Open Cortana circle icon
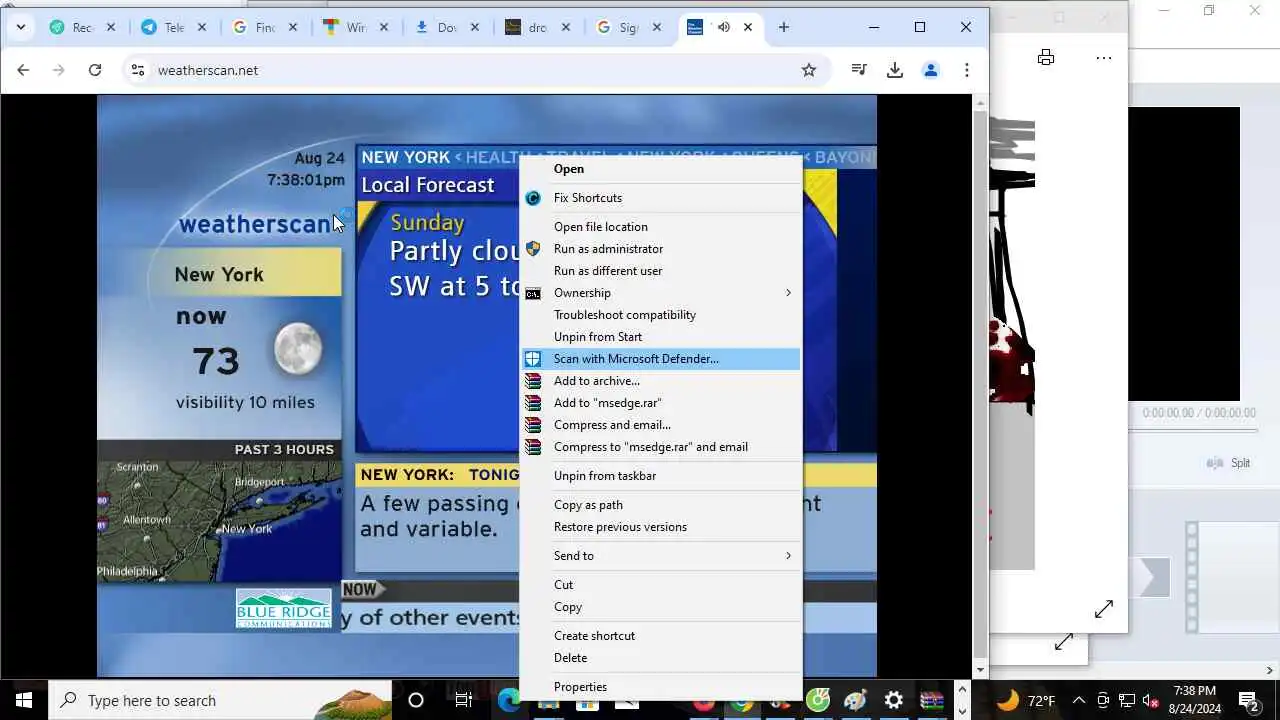Image resolution: width=1280 pixels, height=720 pixels. [x=416, y=700]
